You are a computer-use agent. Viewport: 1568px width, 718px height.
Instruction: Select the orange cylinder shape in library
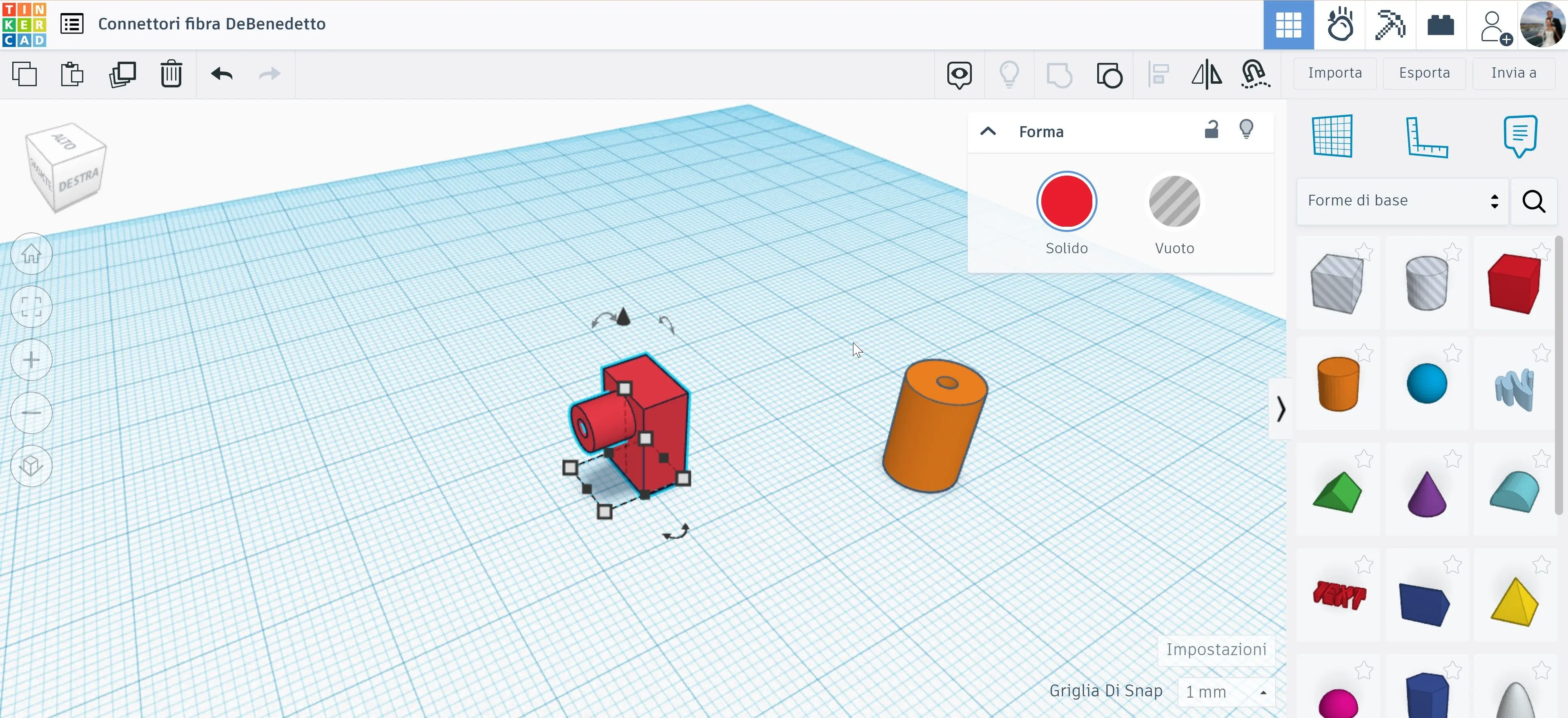1338,384
